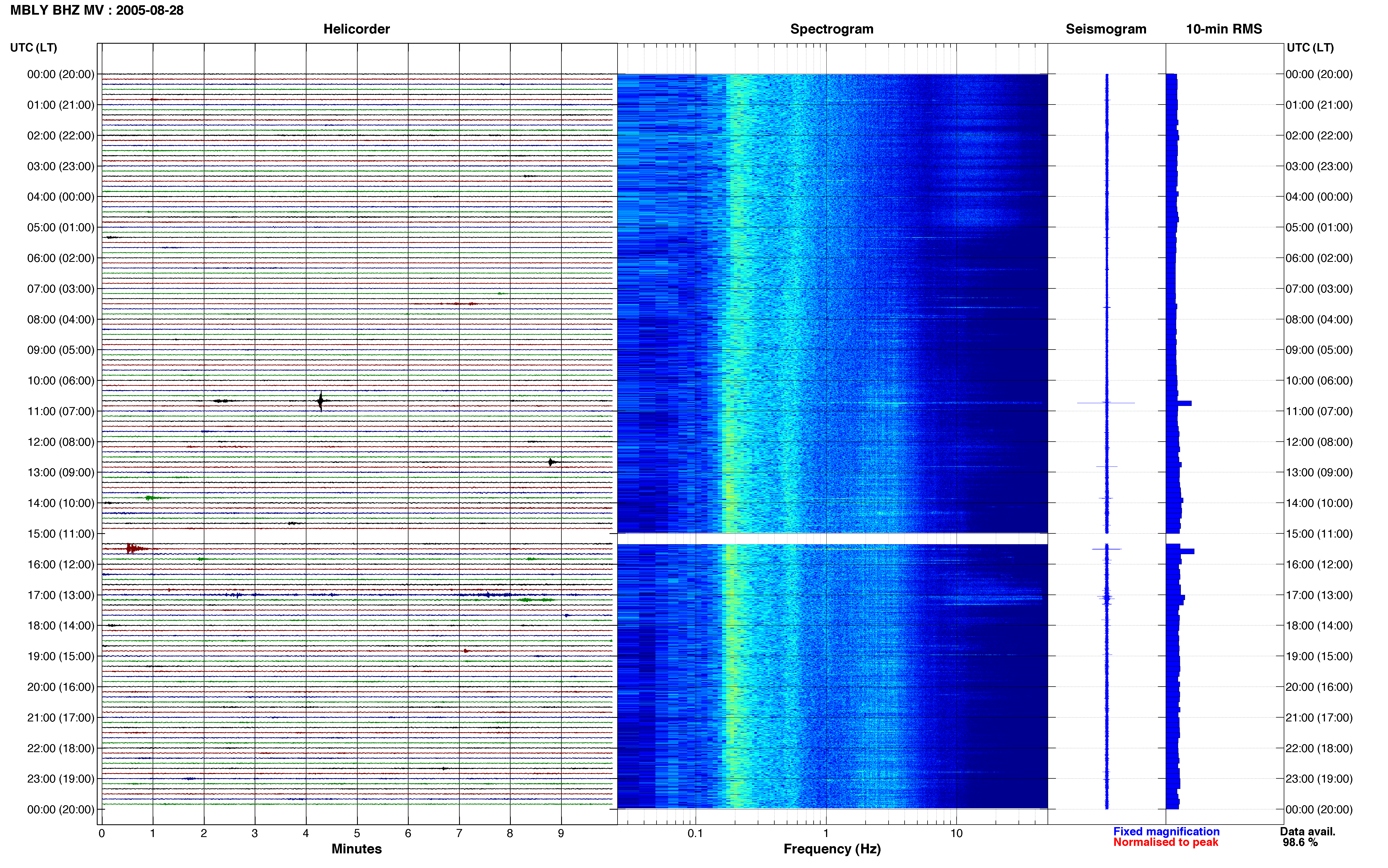Click right time label '13:00 (09:00)'
The image size is (1388, 868).
tap(1319, 473)
